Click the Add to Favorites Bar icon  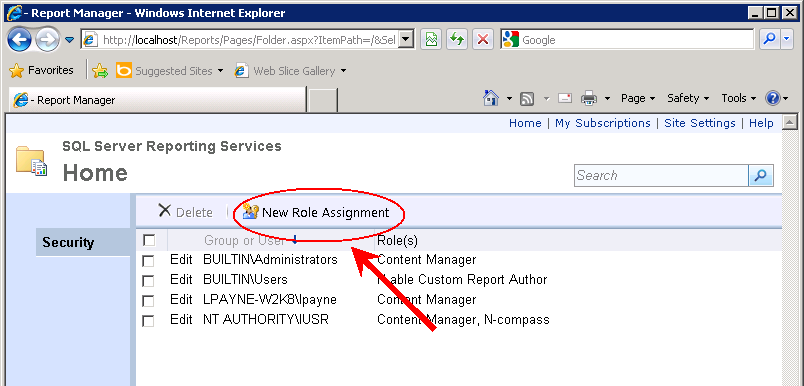(100, 71)
